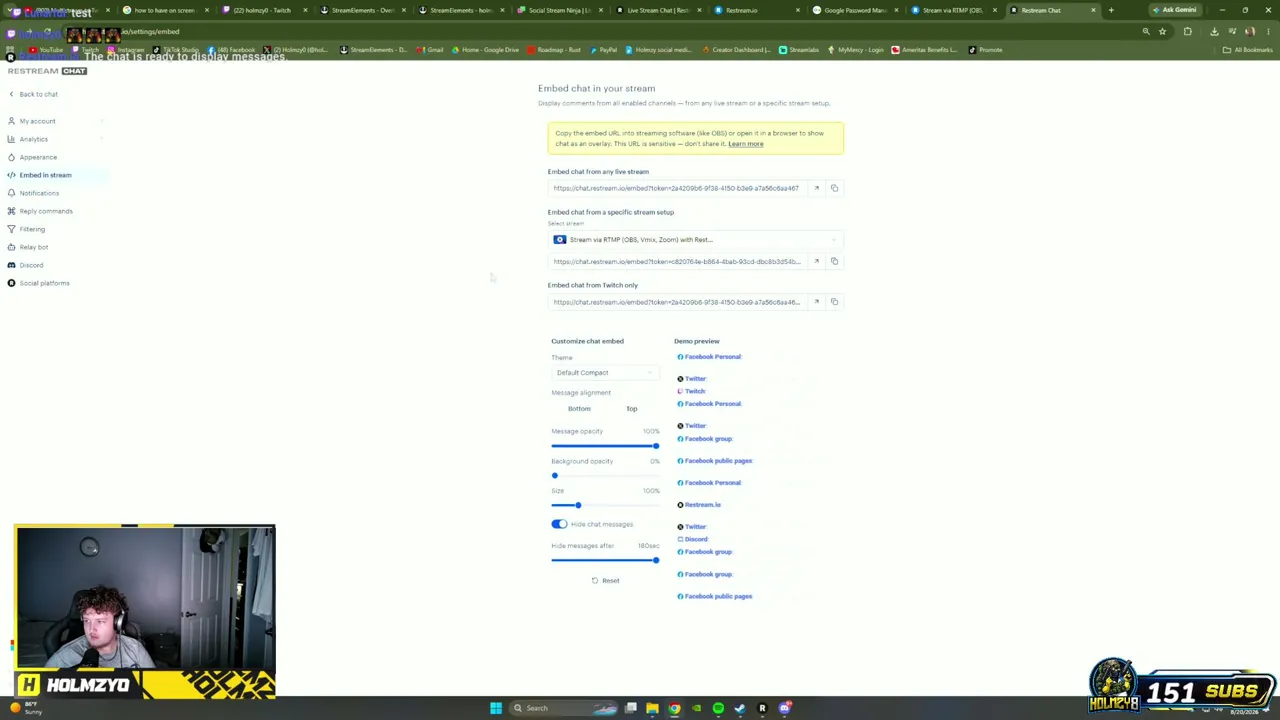
Task: Open Steam from the taskbar
Action: tap(740, 708)
